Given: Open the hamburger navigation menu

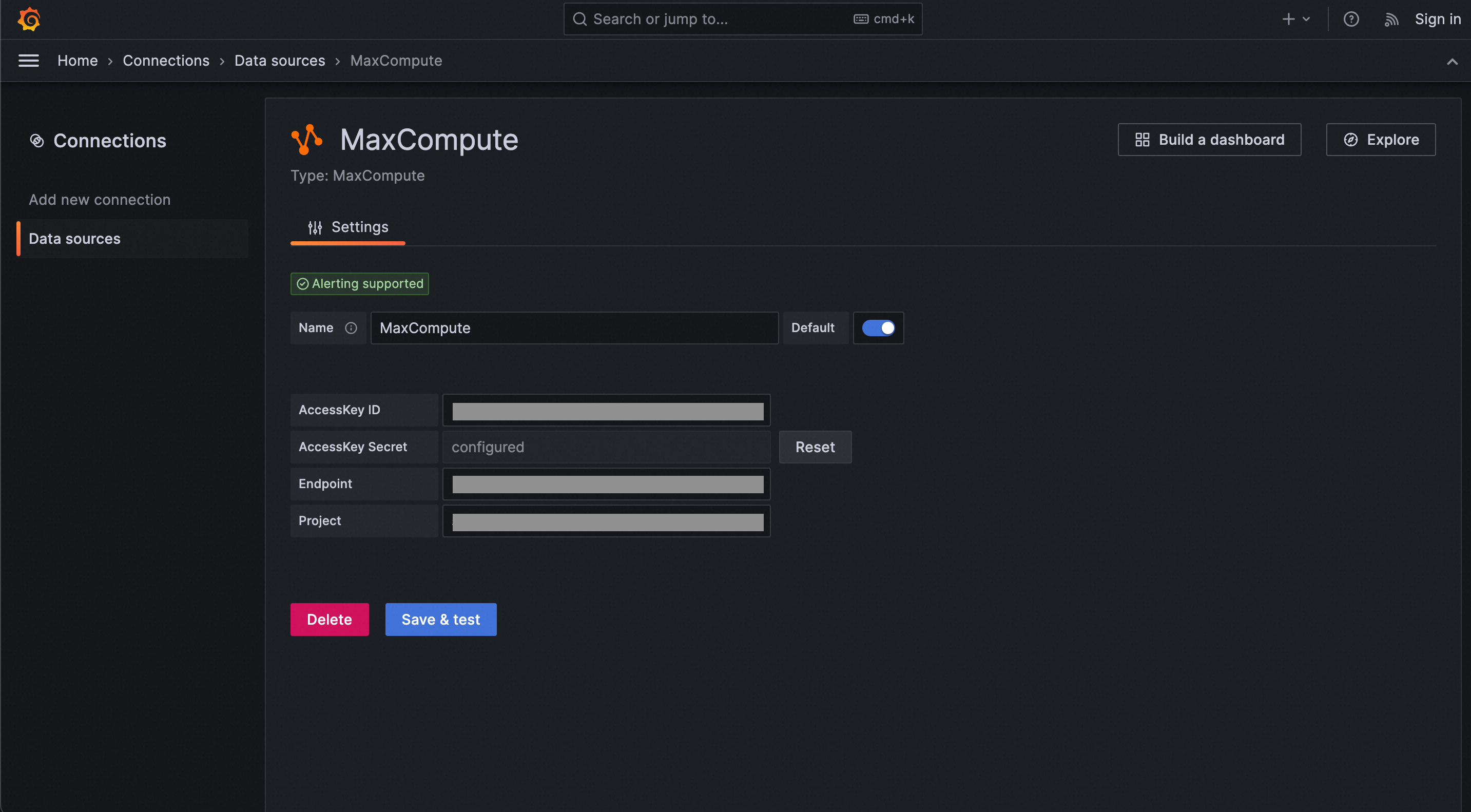Looking at the screenshot, I should click(29, 60).
